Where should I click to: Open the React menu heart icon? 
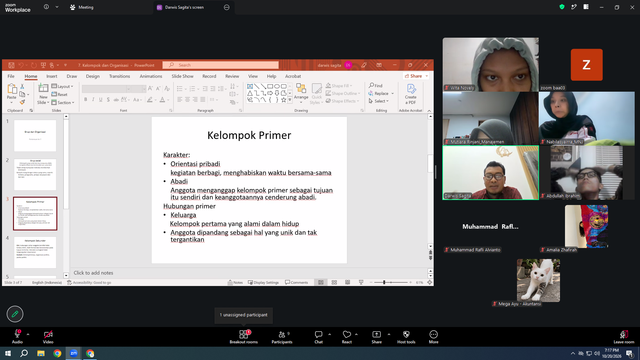(347, 334)
